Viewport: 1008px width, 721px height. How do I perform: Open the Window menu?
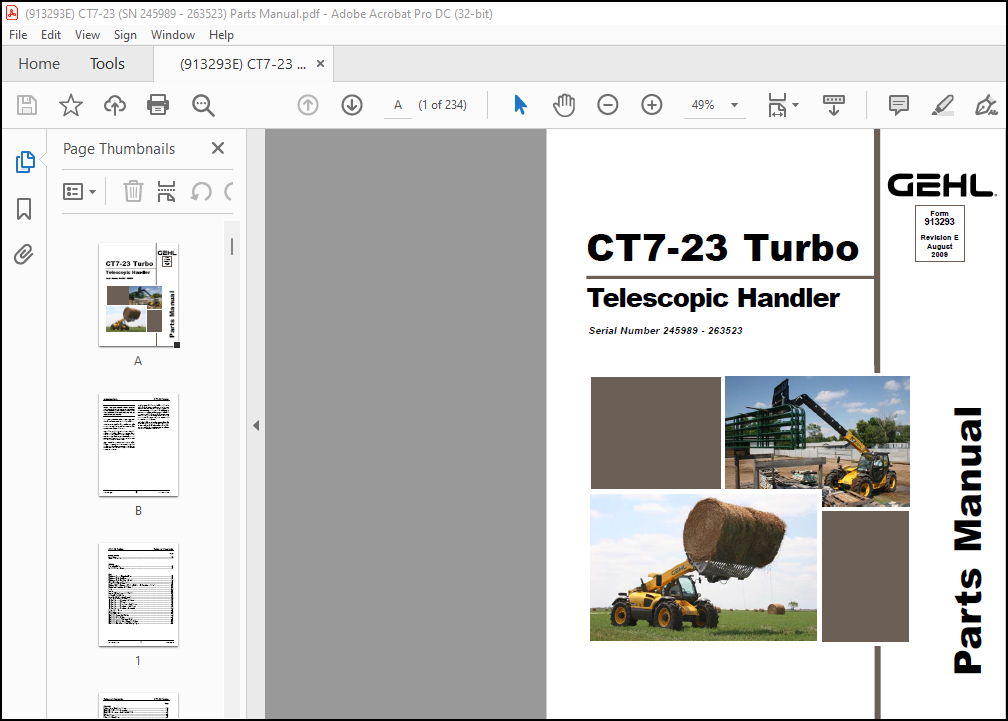(x=173, y=35)
